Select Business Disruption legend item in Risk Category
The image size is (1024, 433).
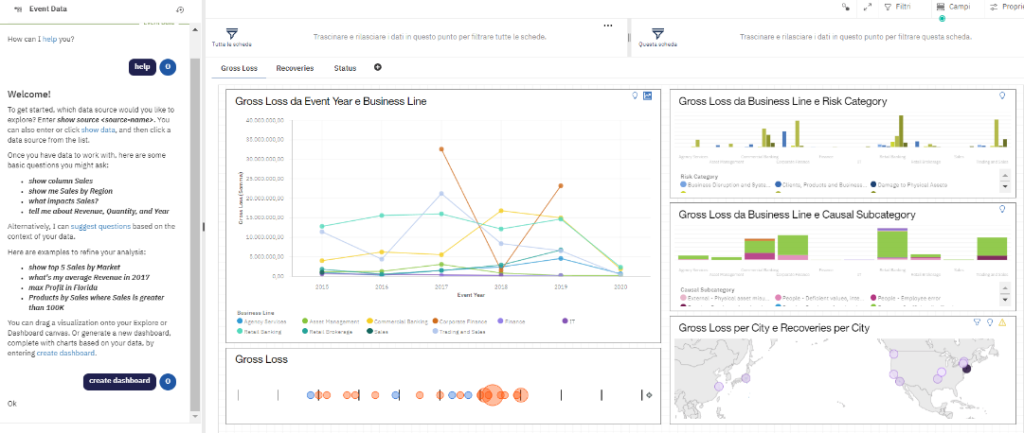point(724,185)
